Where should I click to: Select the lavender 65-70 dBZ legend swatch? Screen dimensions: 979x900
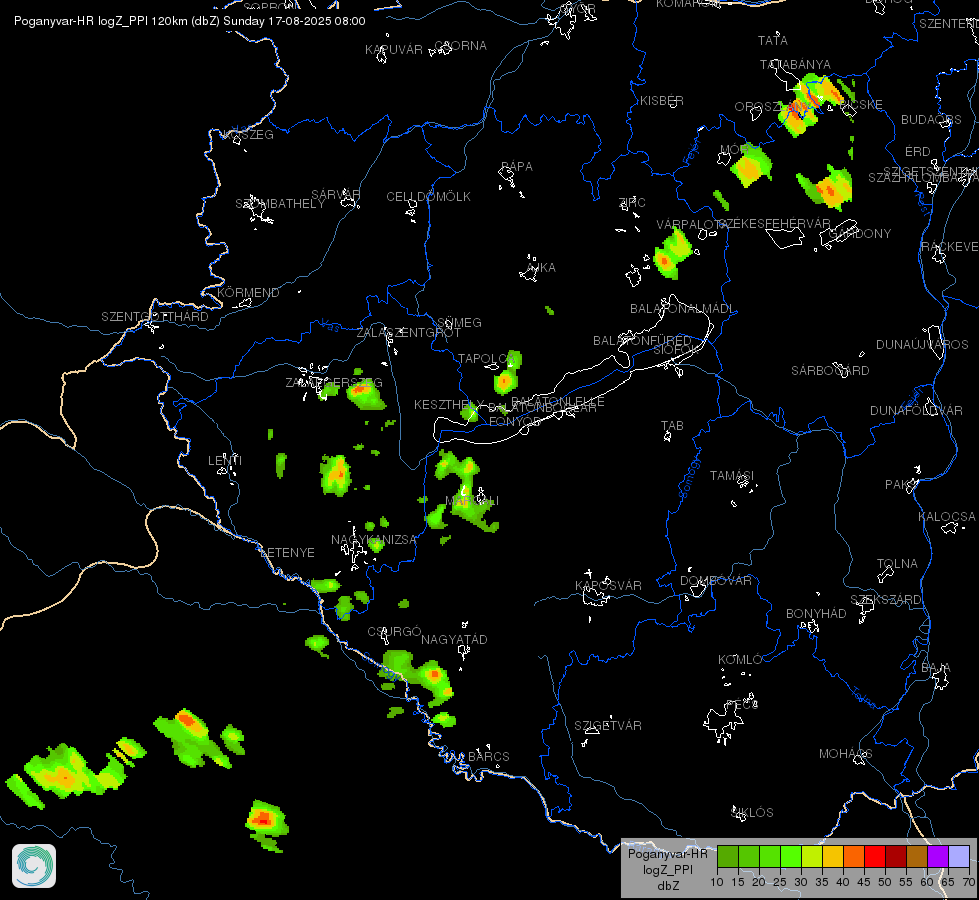point(958,857)
